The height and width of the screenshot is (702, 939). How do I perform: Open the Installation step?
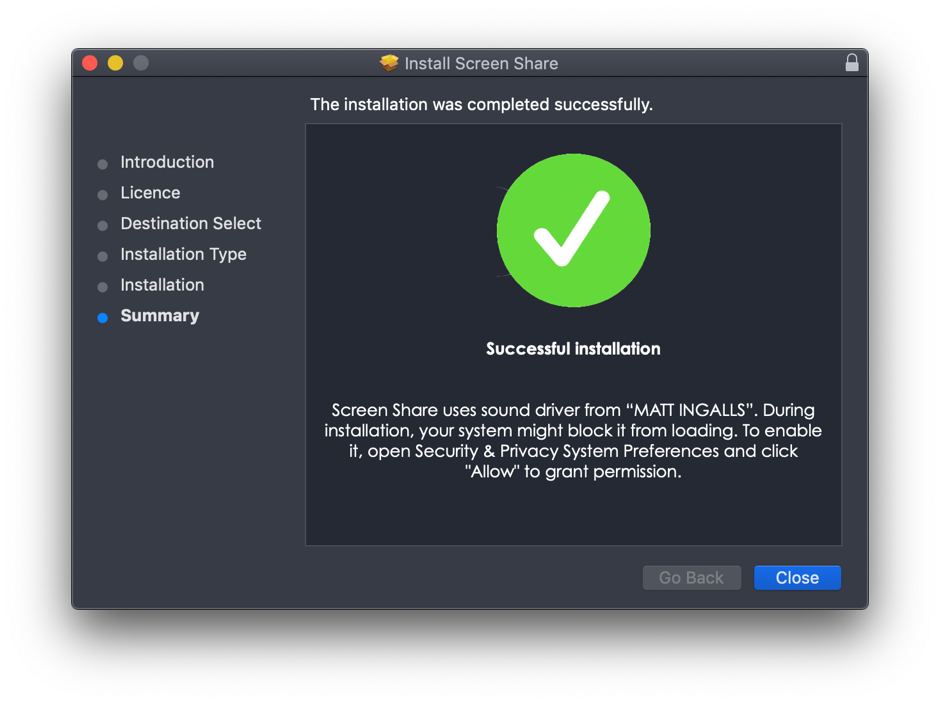pos(162,285)
